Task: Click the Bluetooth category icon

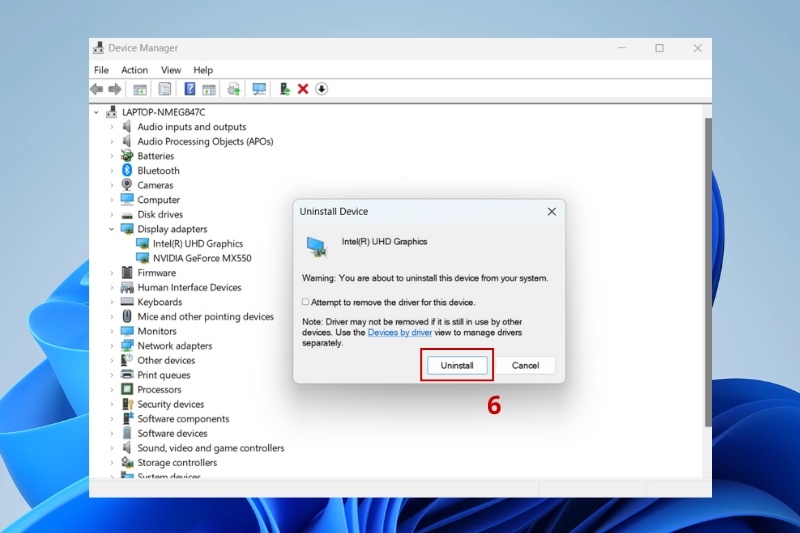Action: (x=127, y=170)
